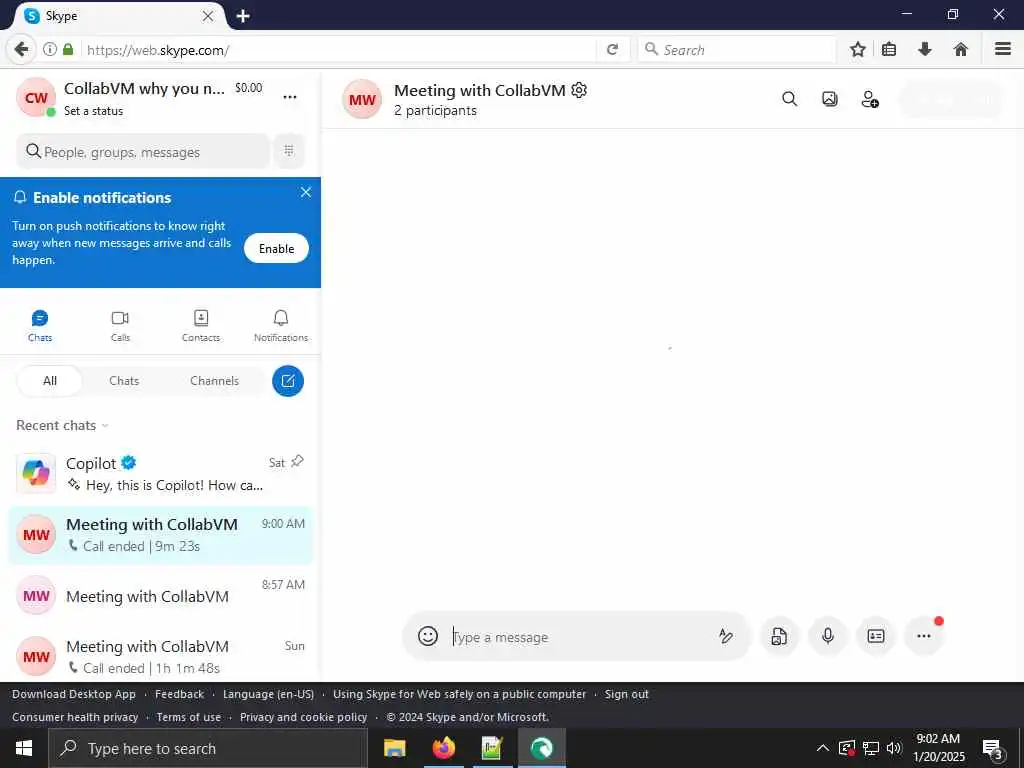
Task: Click the pin icon on Copilot chat
Action: click(297, 462)
